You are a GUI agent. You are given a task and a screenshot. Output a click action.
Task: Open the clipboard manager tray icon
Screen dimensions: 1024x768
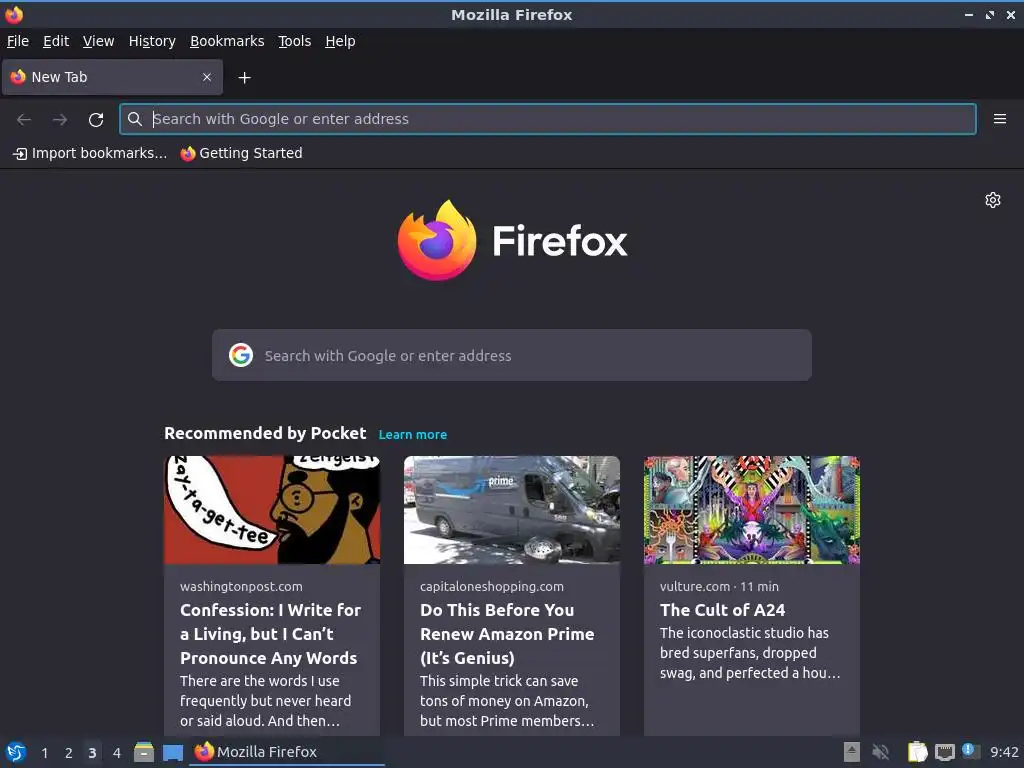coord(917,752)
